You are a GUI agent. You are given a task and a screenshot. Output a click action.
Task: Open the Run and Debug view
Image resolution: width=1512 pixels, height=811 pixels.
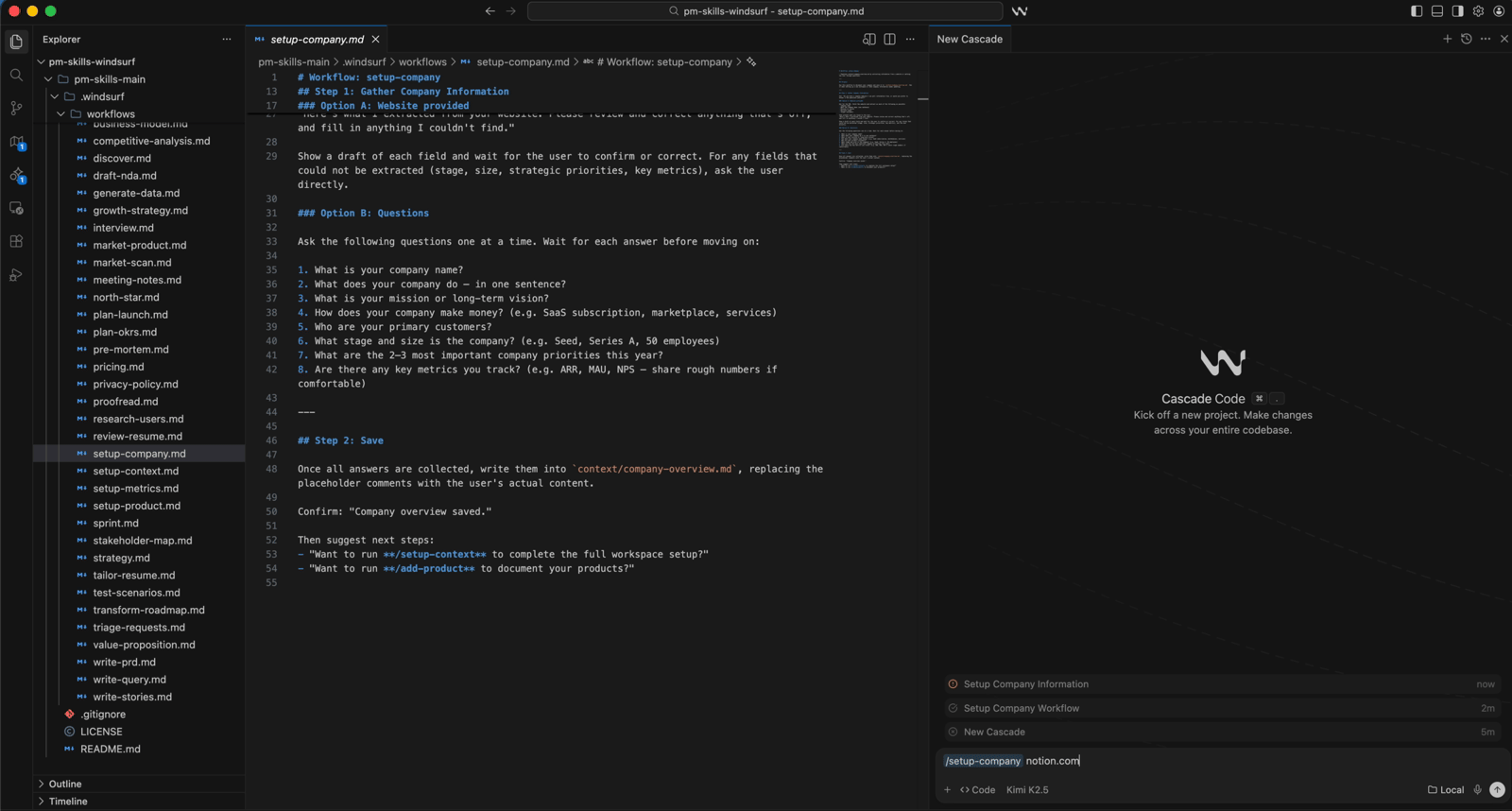16,275
